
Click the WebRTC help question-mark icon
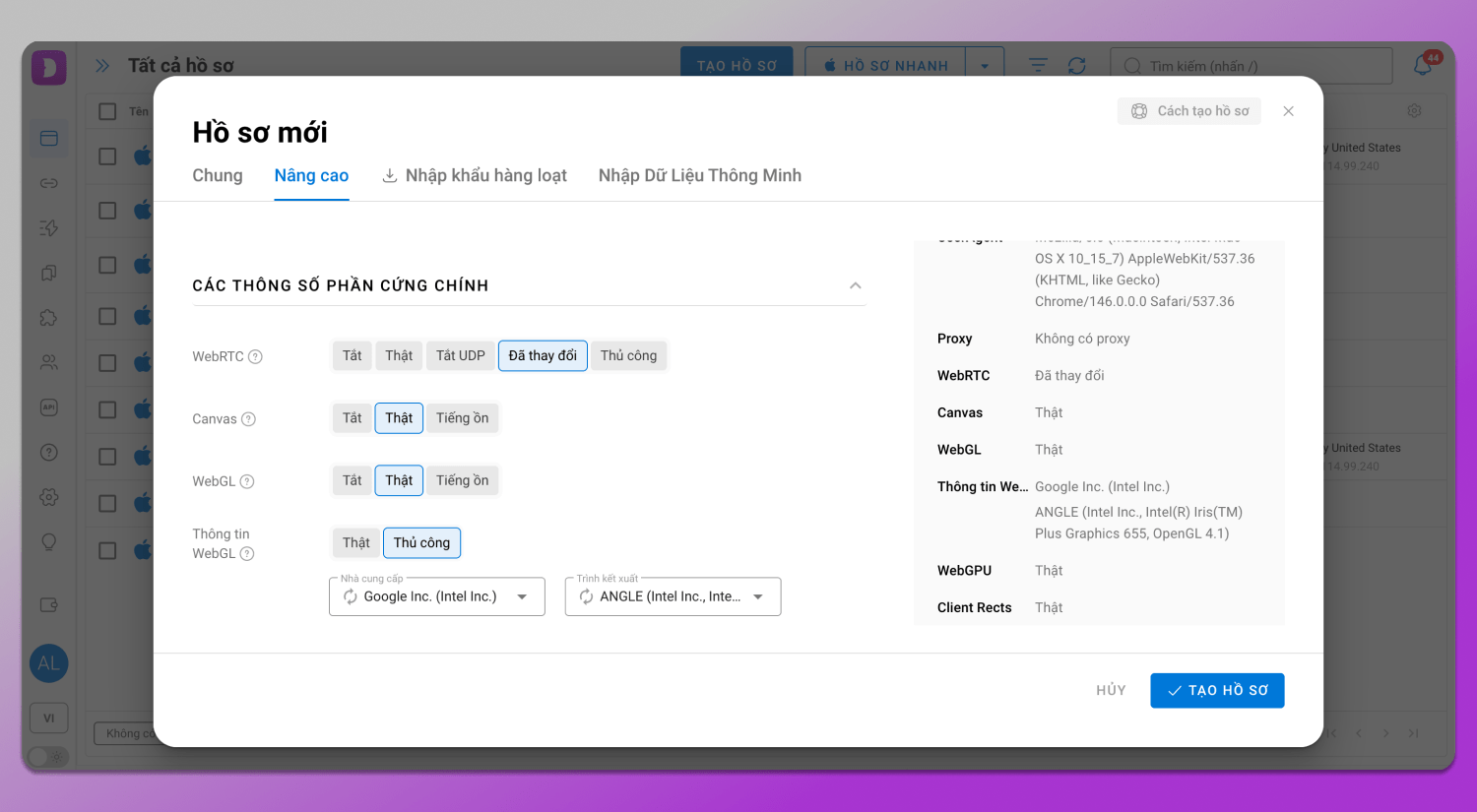point(255,356)
